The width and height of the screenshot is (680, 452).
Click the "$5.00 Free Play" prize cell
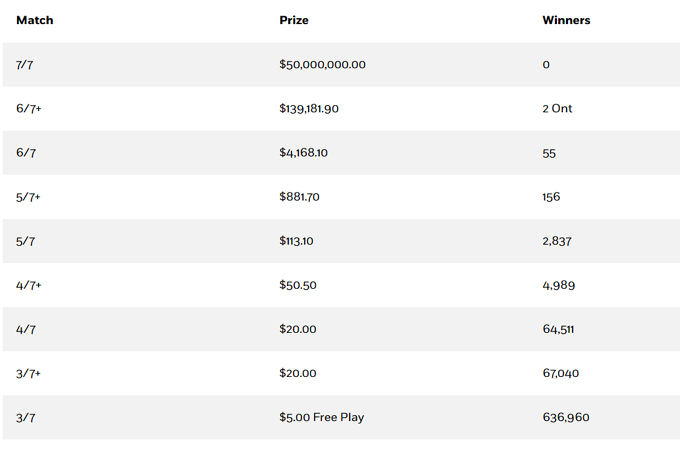[x=322, y=417]
